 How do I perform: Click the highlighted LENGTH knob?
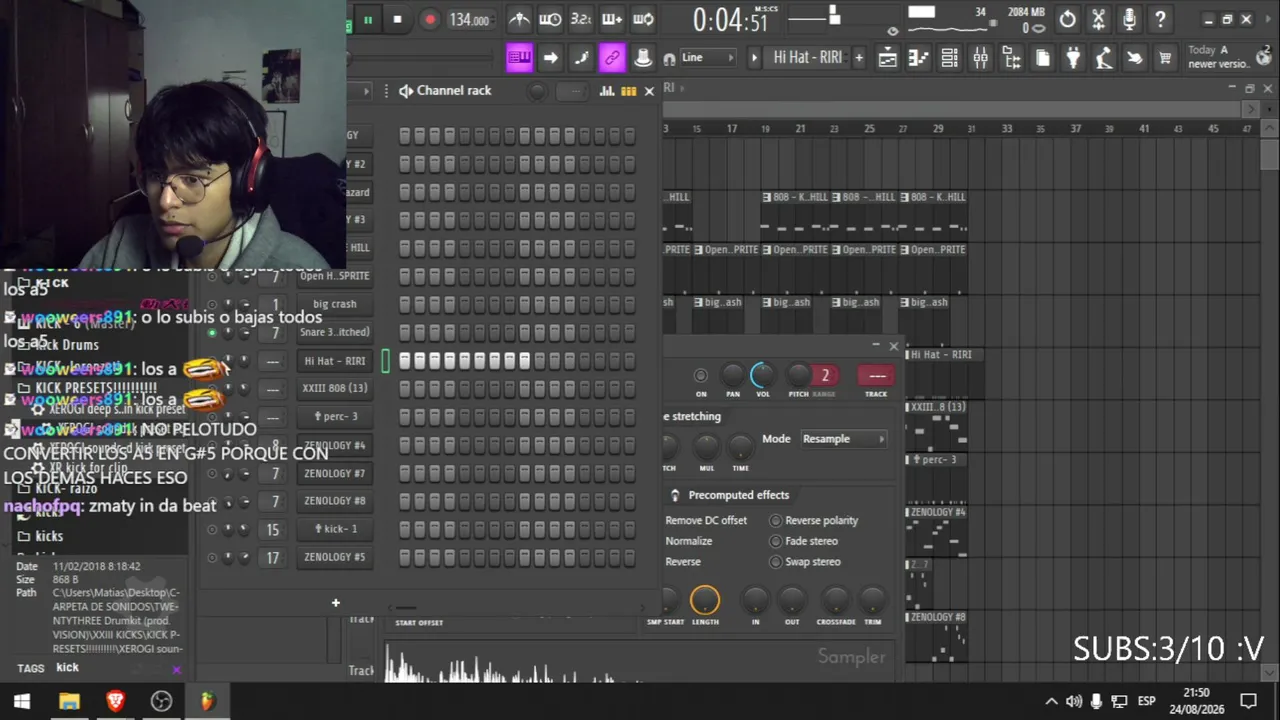(x=705, y=599)
